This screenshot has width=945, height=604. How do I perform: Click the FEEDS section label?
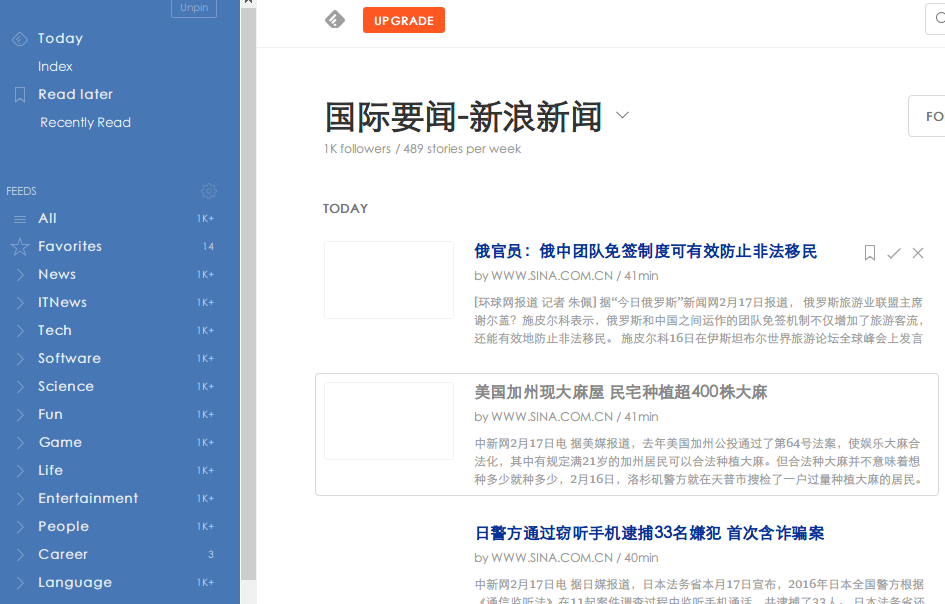coord(21,191)
